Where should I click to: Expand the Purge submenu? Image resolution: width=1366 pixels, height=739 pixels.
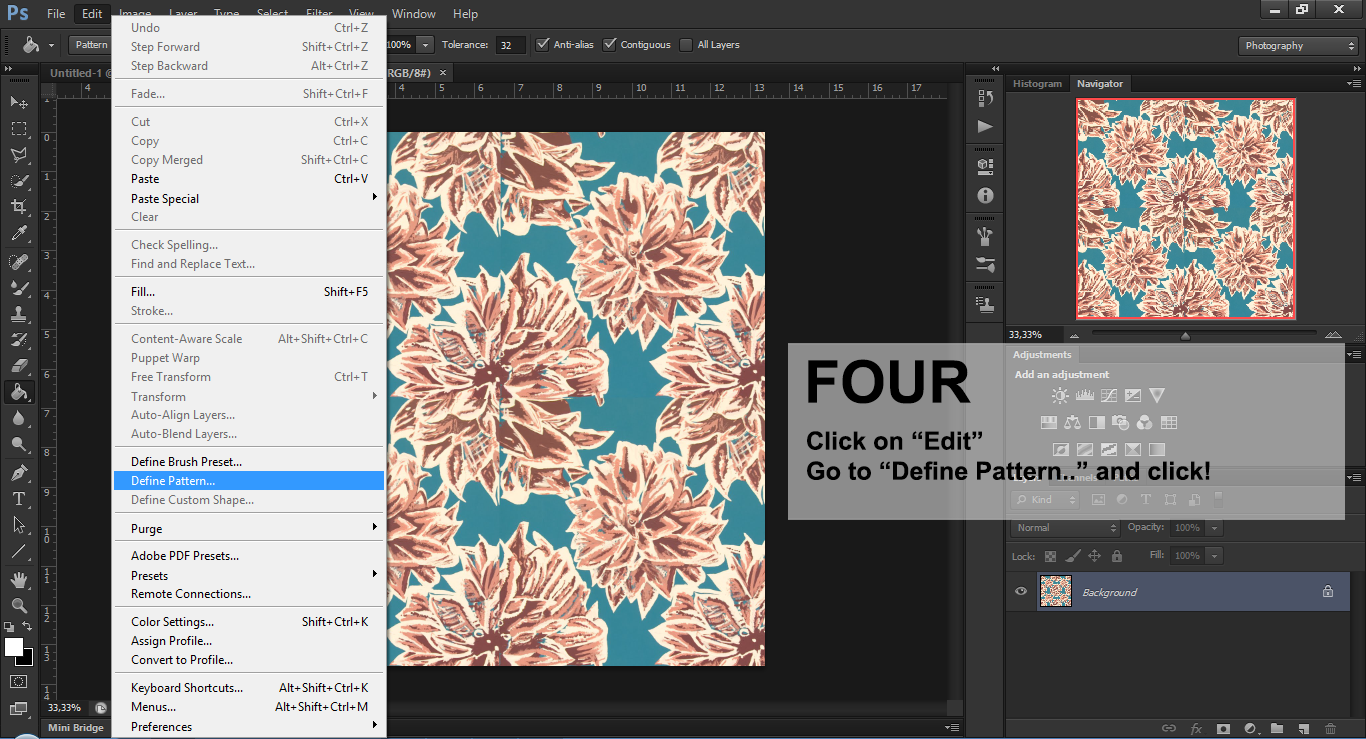point(249,528)
